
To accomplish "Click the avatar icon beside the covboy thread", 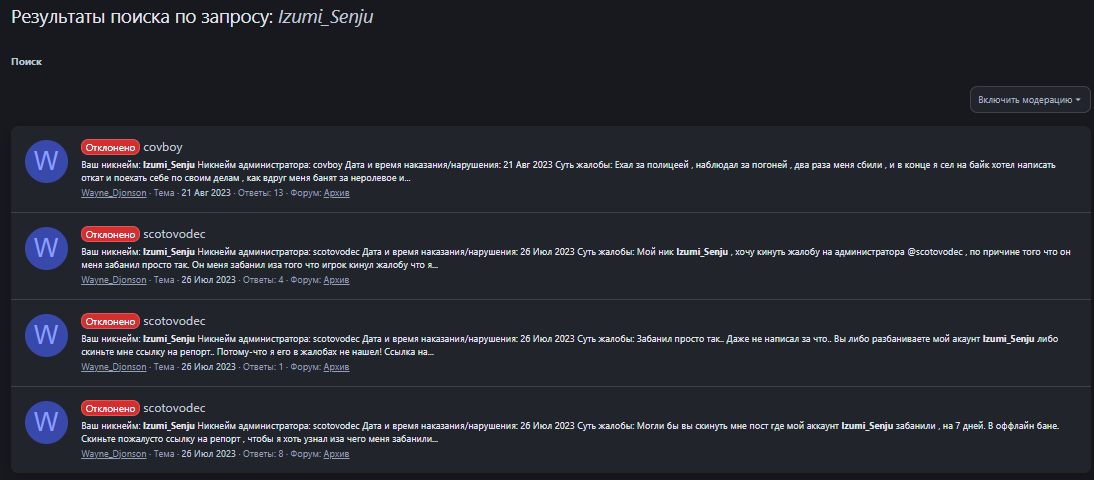I will [45, 162].
